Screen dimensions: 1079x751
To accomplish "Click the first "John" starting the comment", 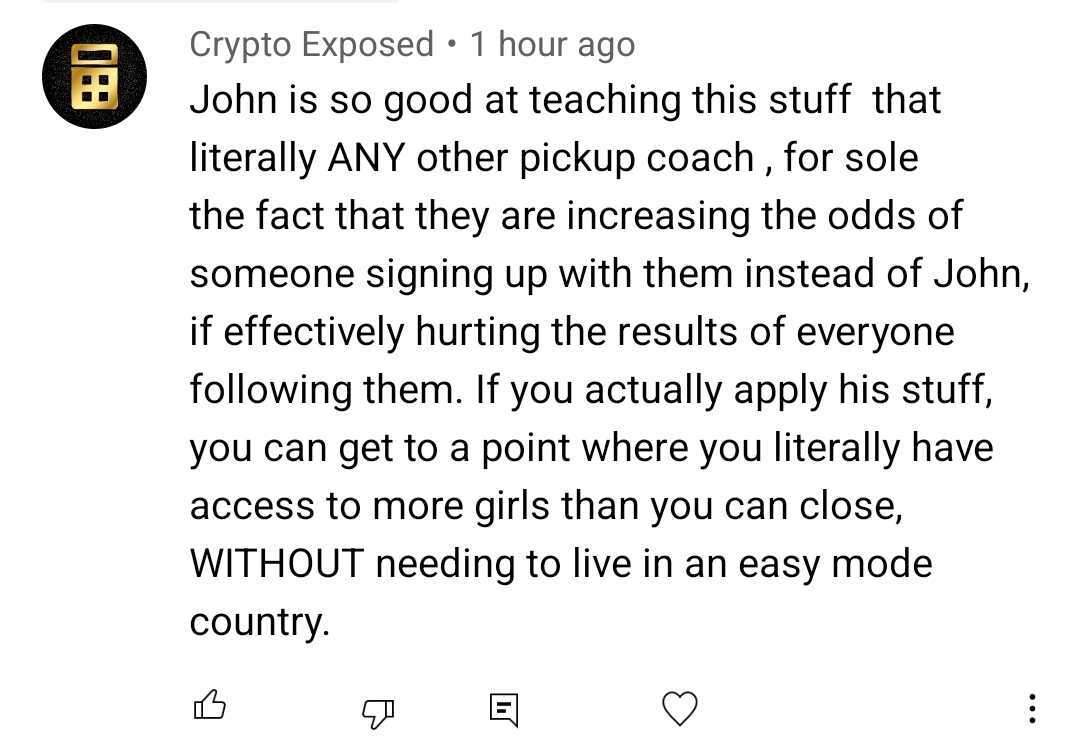I will pyautogui.click(x=226, y=100).
